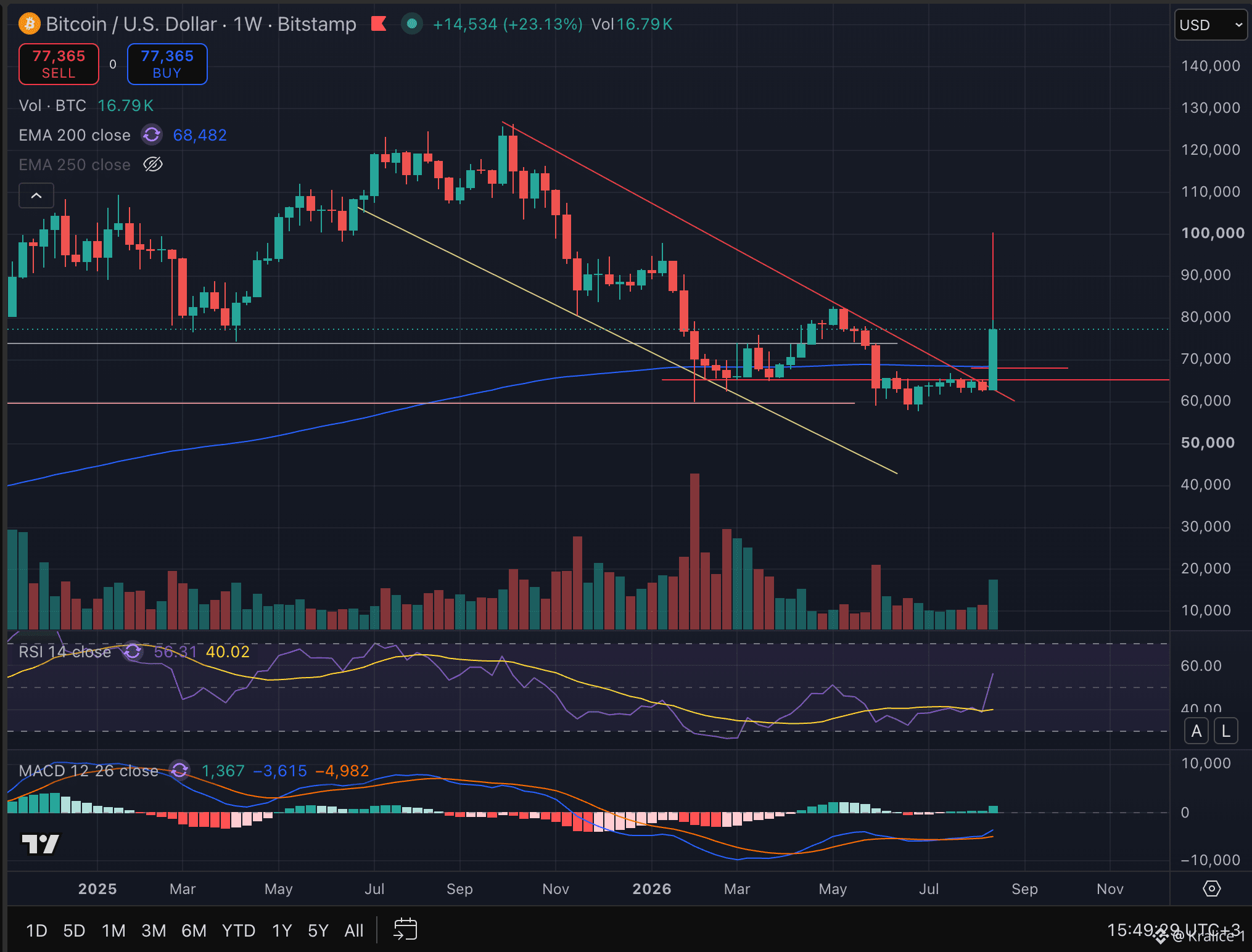Click the MACD histogram value 1,367
Viewport: 1252px width, 952px height.
(x=223, y=771)
